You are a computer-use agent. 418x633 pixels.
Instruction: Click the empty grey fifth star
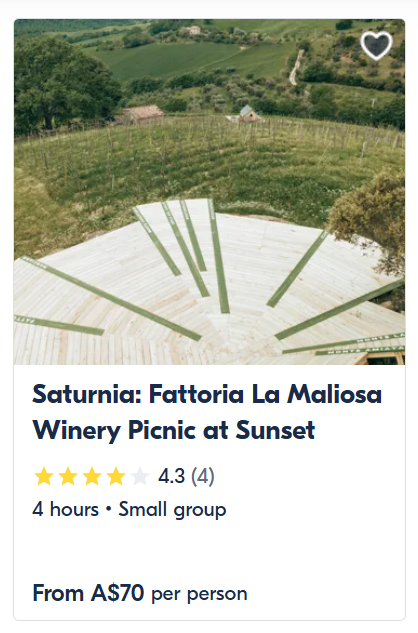click(140, 476)
